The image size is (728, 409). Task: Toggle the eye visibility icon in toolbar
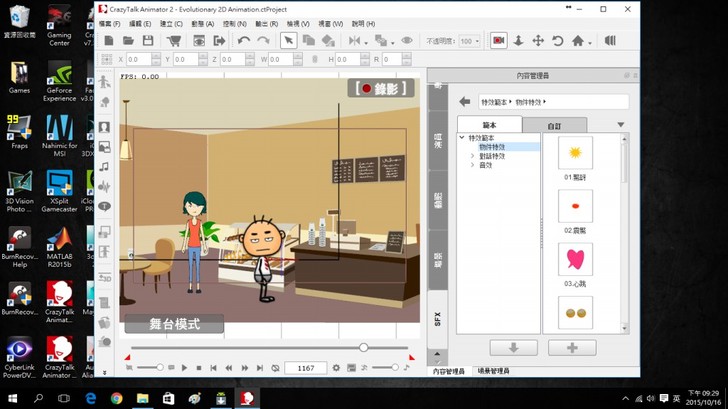(407, 41)
